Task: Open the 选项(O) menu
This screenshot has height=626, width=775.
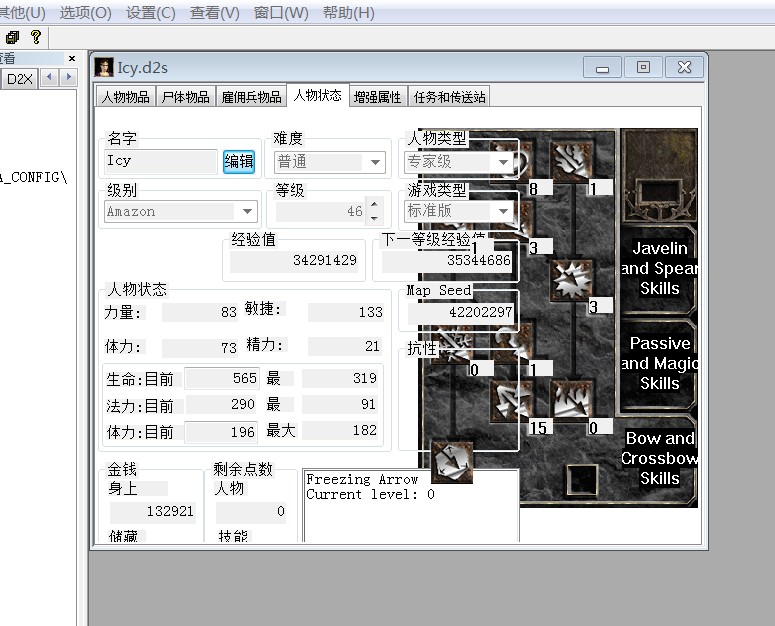Action: pos(86,13)
